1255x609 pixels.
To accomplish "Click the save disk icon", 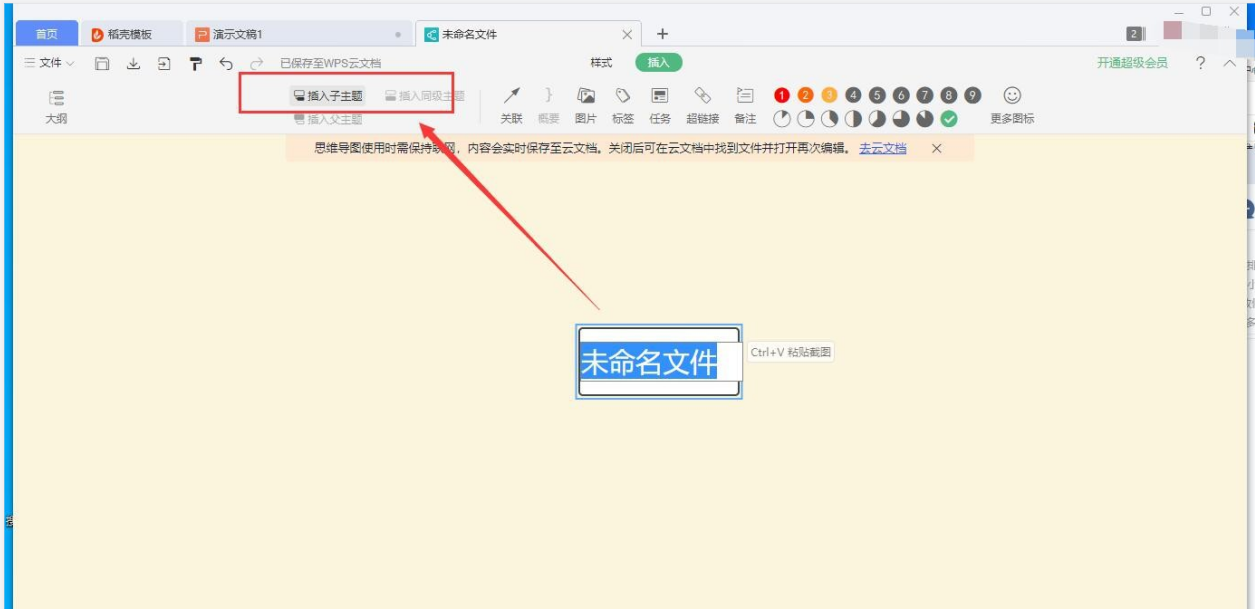I will (x=102, y=63).
